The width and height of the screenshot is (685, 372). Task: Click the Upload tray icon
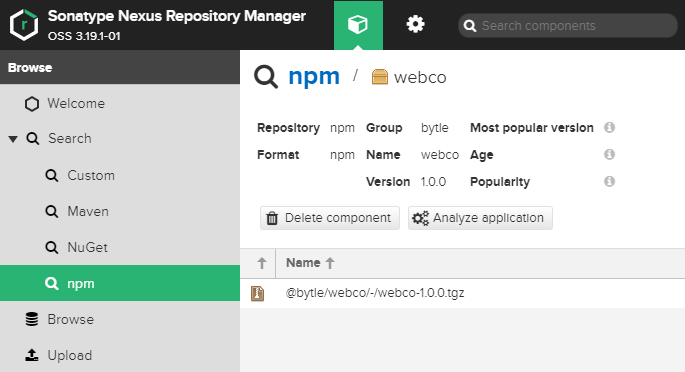31,355
